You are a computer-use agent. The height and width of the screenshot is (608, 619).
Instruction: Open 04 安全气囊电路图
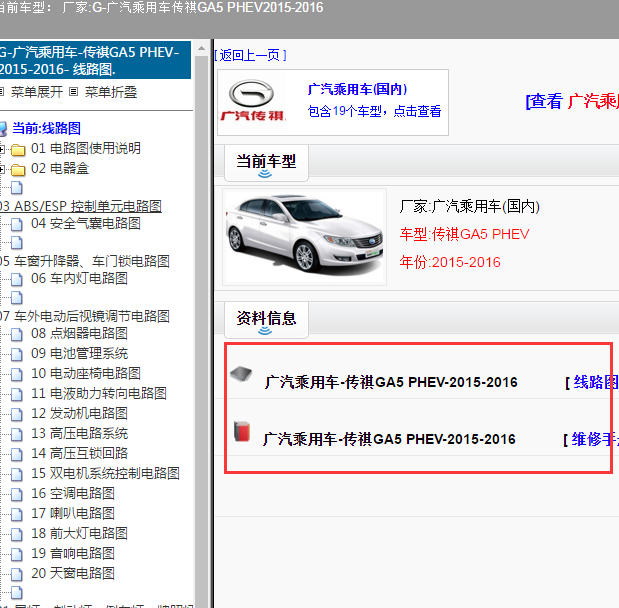[86, 223]
